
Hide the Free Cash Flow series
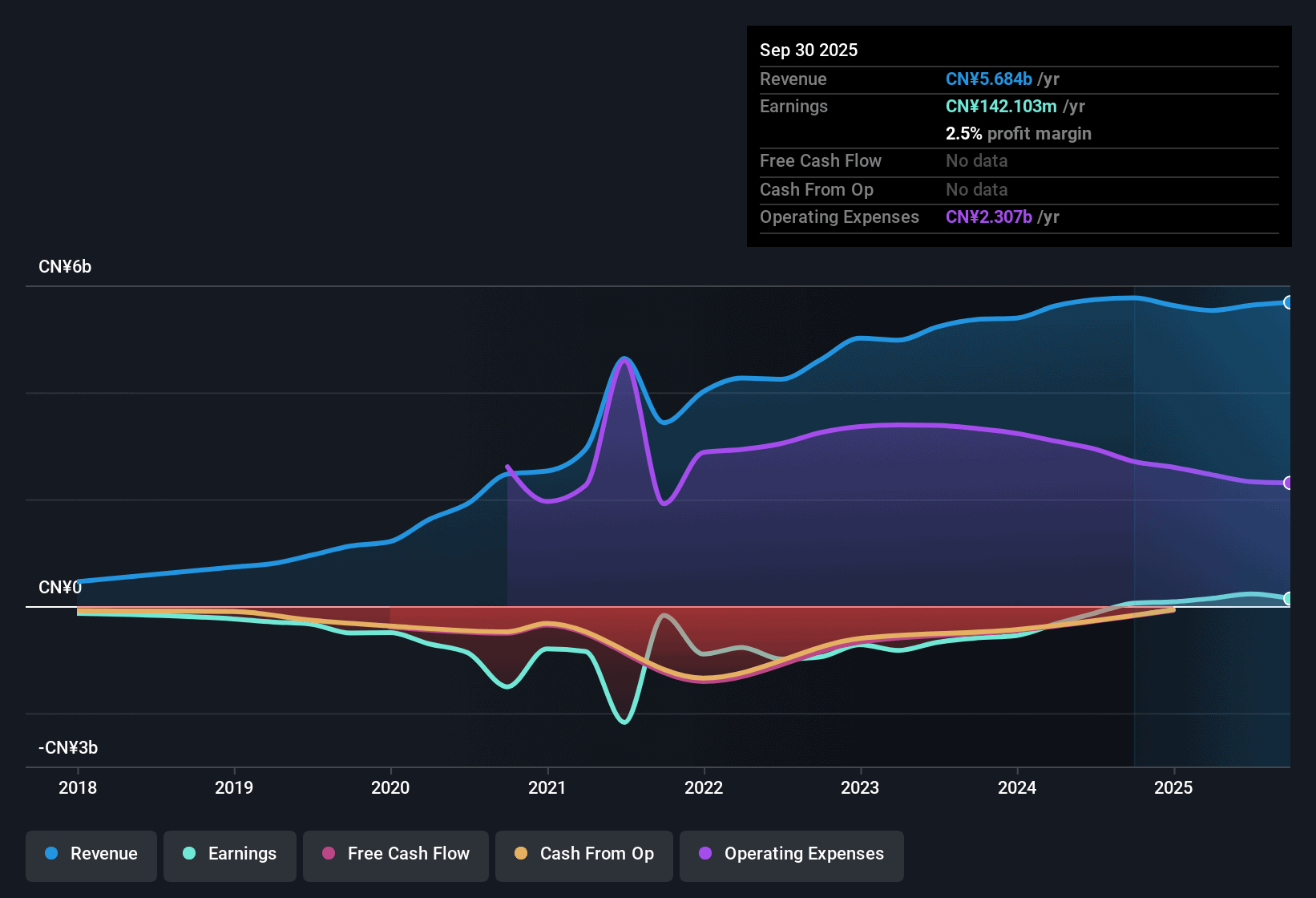point(396,854)
